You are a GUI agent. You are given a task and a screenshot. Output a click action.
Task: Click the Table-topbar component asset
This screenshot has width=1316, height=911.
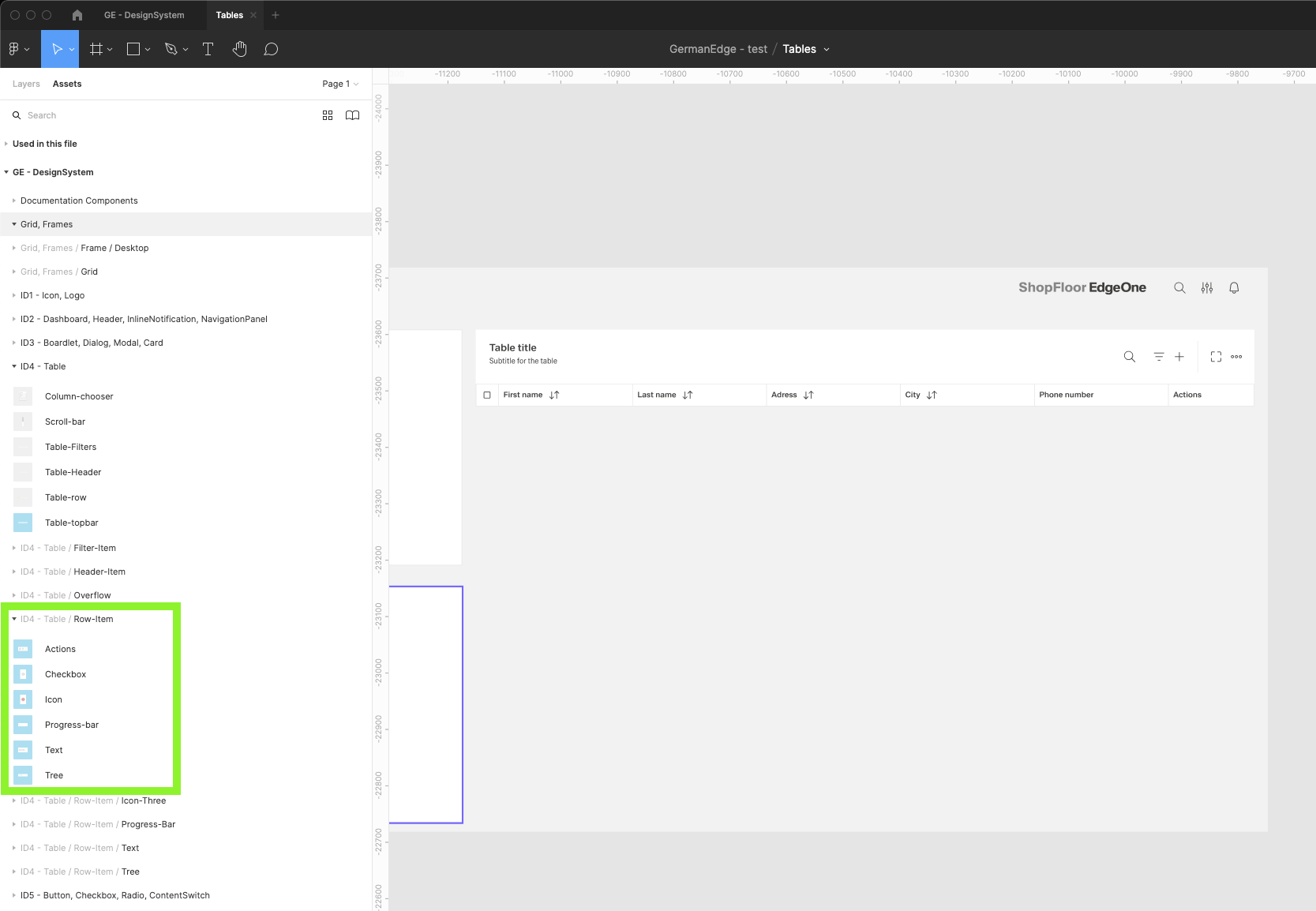[71, 523]
